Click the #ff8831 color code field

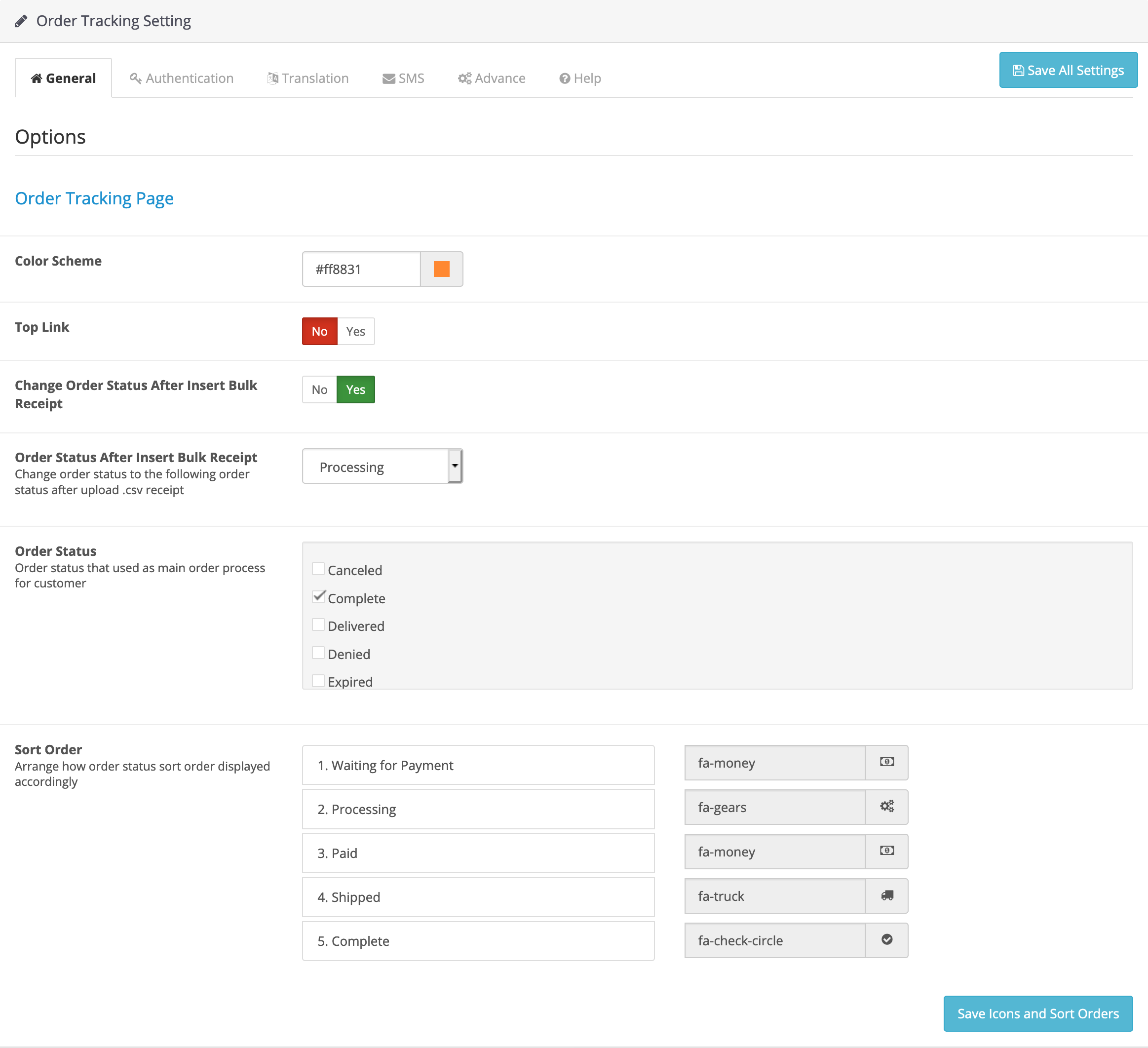361,269
